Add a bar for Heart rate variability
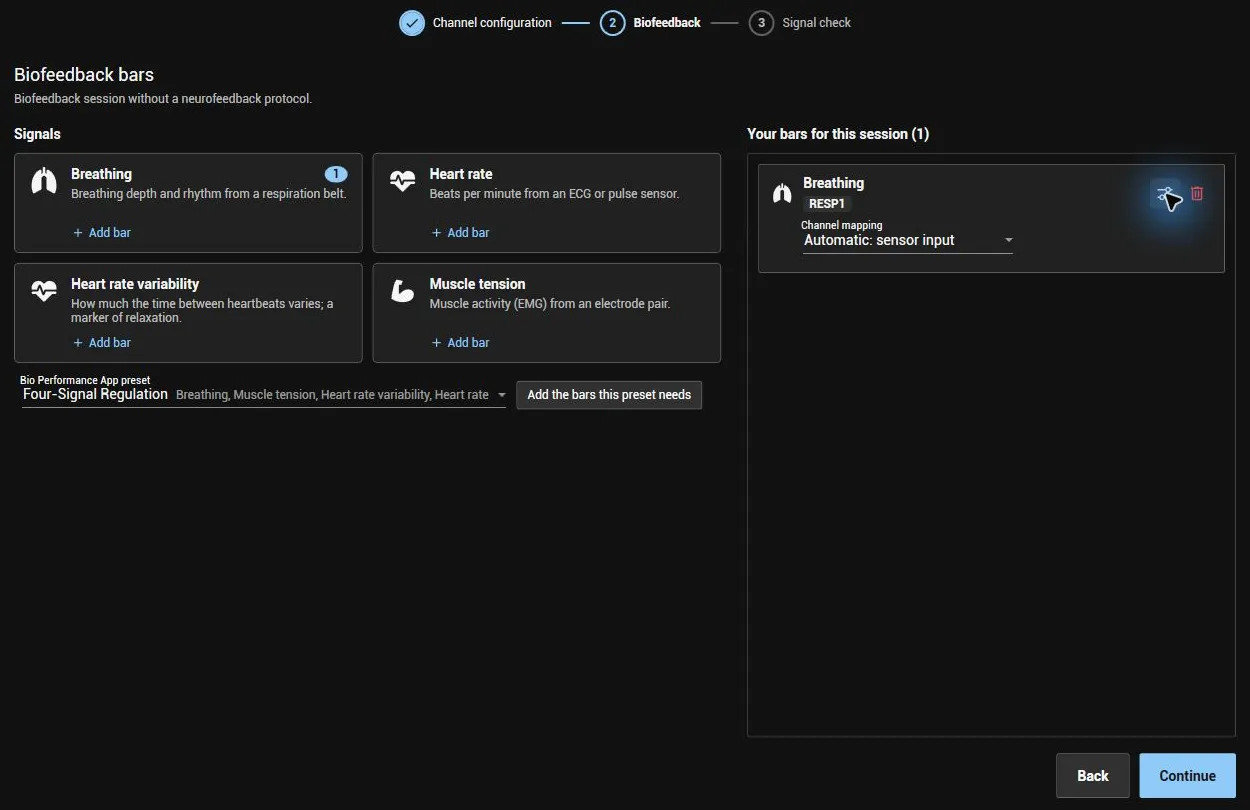 coord(102,342)
